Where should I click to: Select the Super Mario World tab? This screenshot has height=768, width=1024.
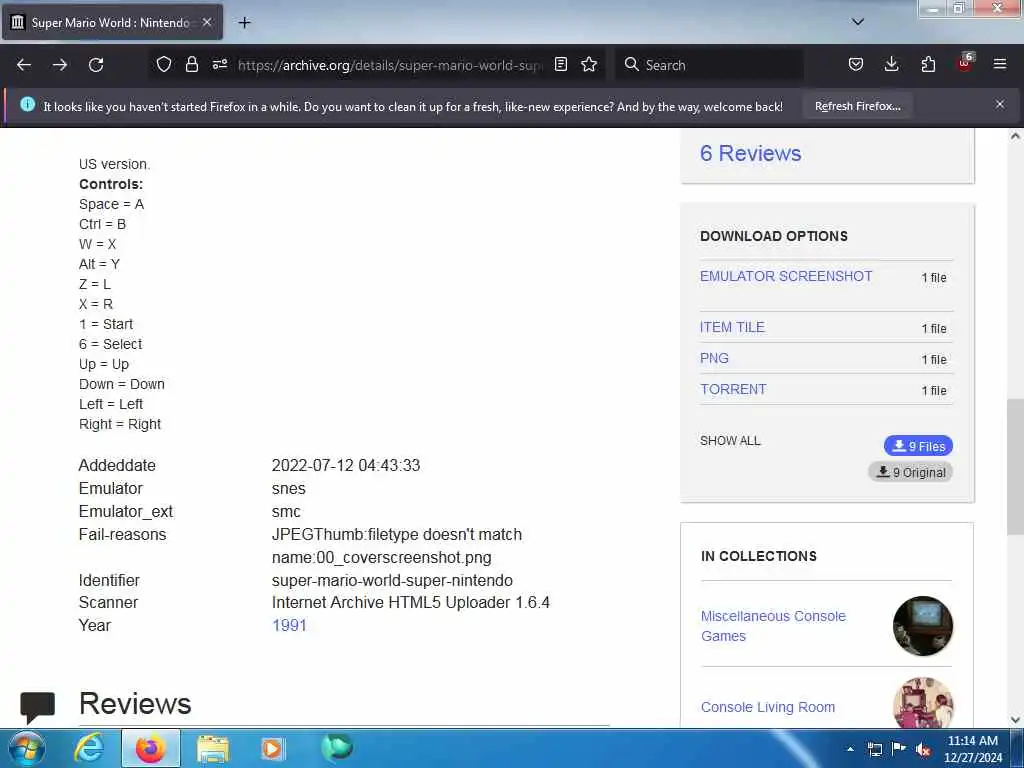point(112,22)
